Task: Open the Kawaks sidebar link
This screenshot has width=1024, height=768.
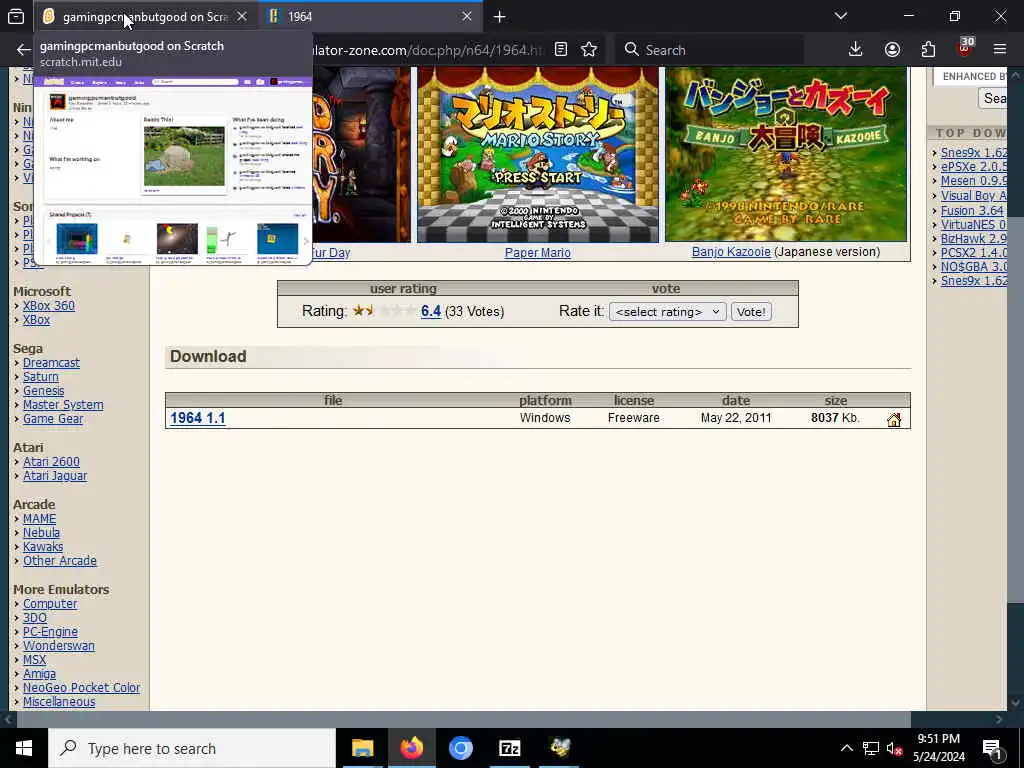Action: point(43,547)
